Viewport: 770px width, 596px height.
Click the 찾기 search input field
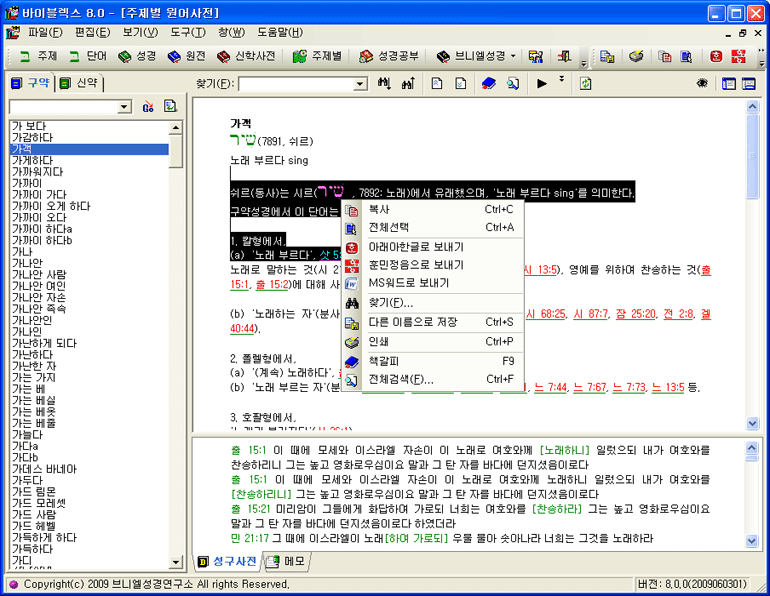pos(297,84)
